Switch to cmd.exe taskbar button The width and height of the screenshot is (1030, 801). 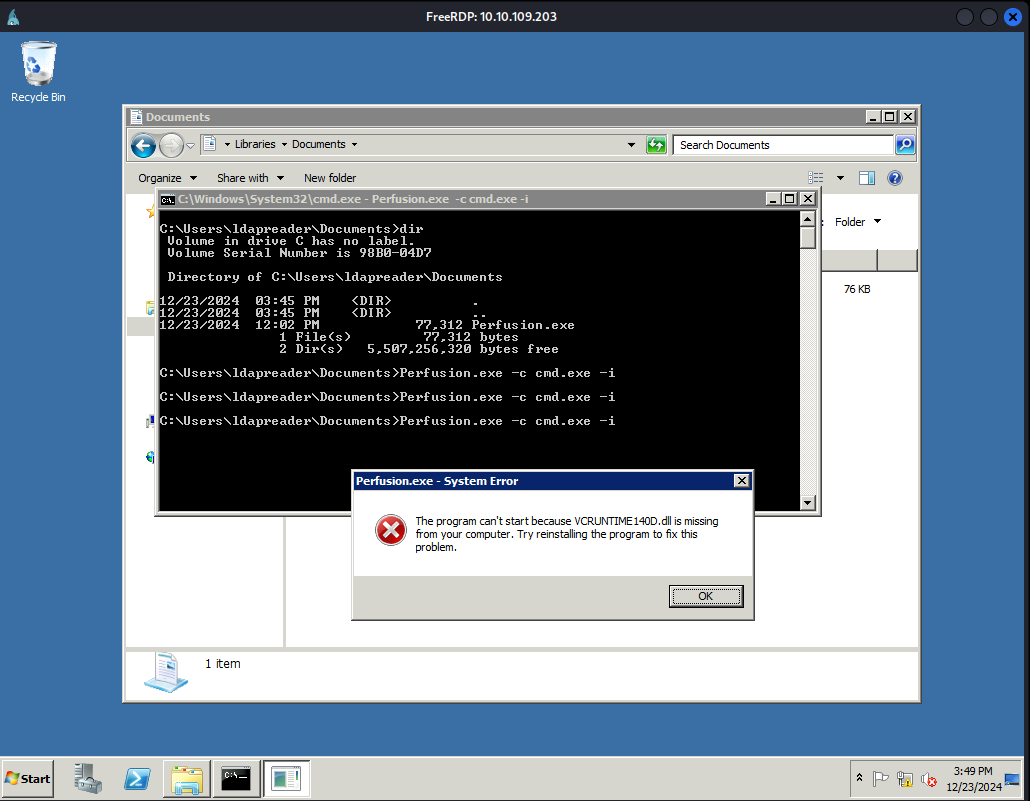tap(237, 778)
